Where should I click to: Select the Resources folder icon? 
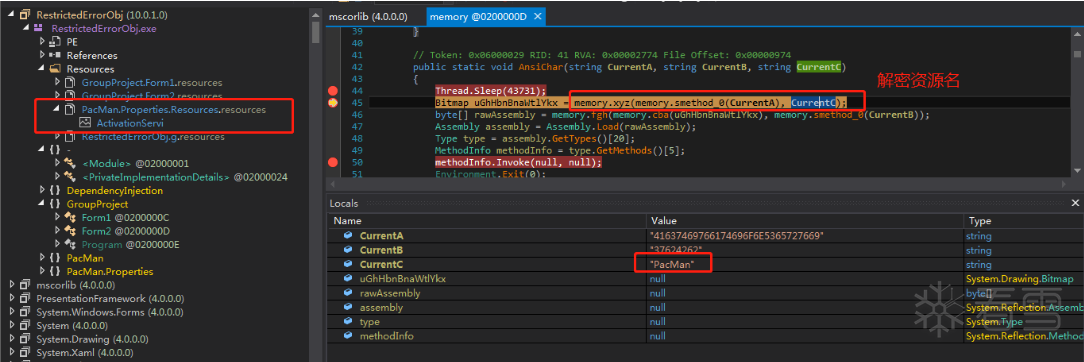tap(55, 69)
